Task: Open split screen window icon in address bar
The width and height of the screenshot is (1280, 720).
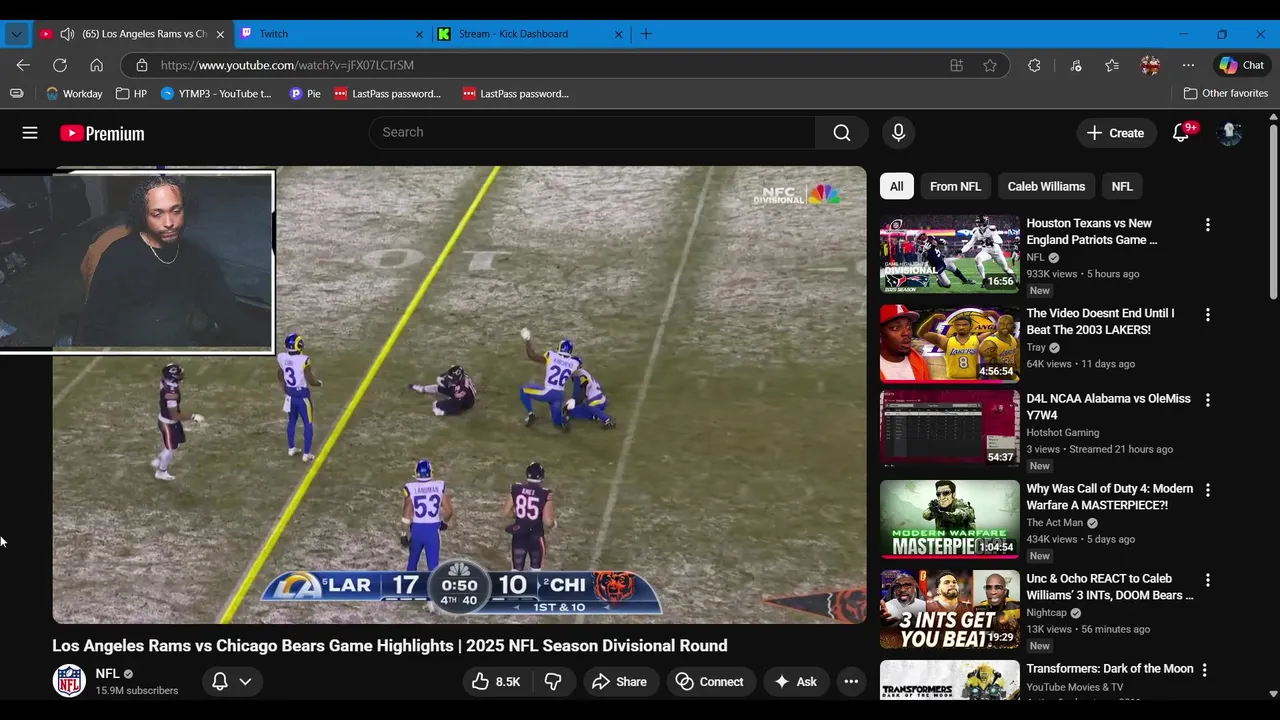Action: click(956, 65)
